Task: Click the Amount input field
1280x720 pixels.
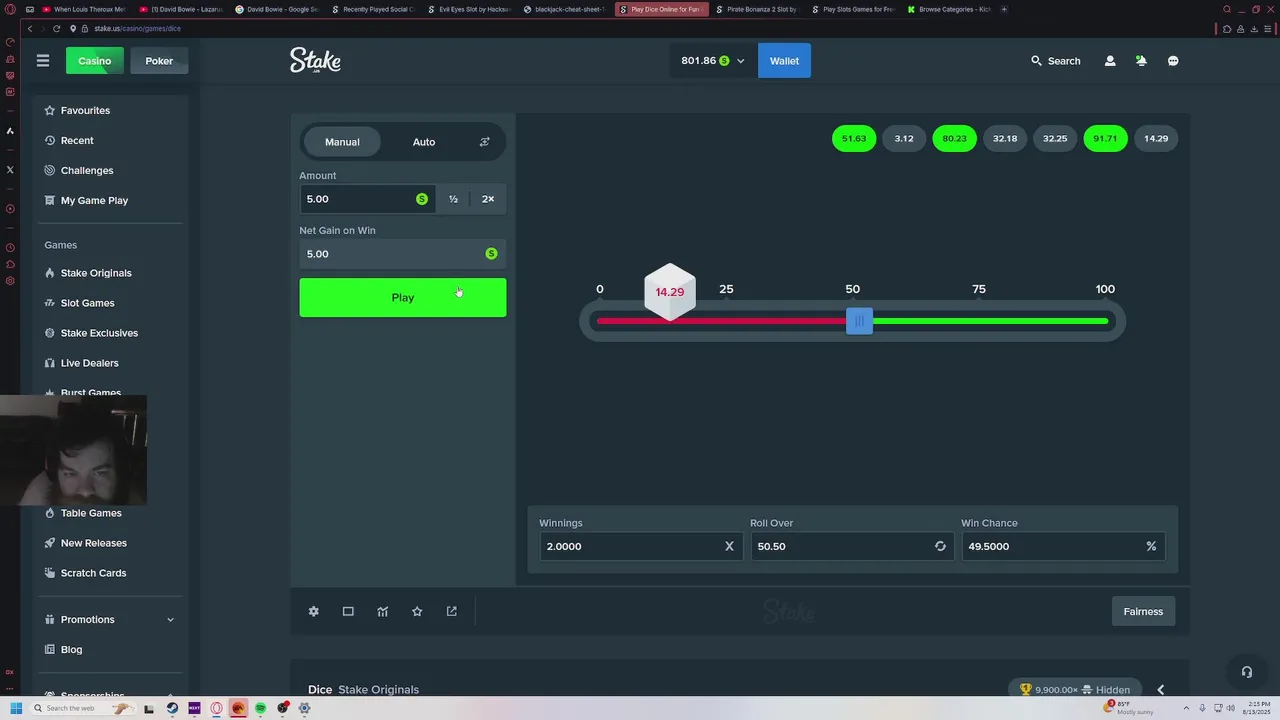Action: pos(367,199)
